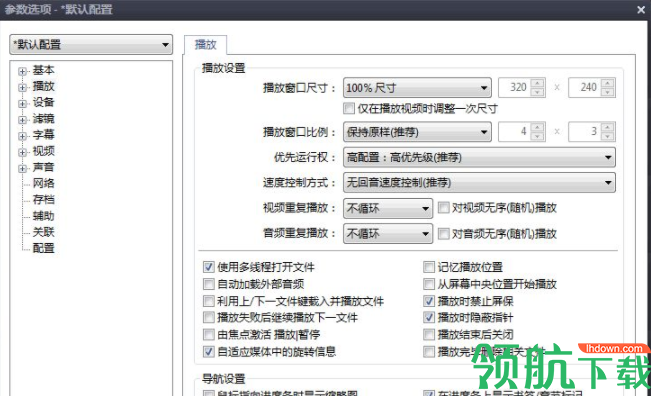651x396 pixels.
Task: Open 视频重复播放 dropdown
Action: click(x=388, y=208)
